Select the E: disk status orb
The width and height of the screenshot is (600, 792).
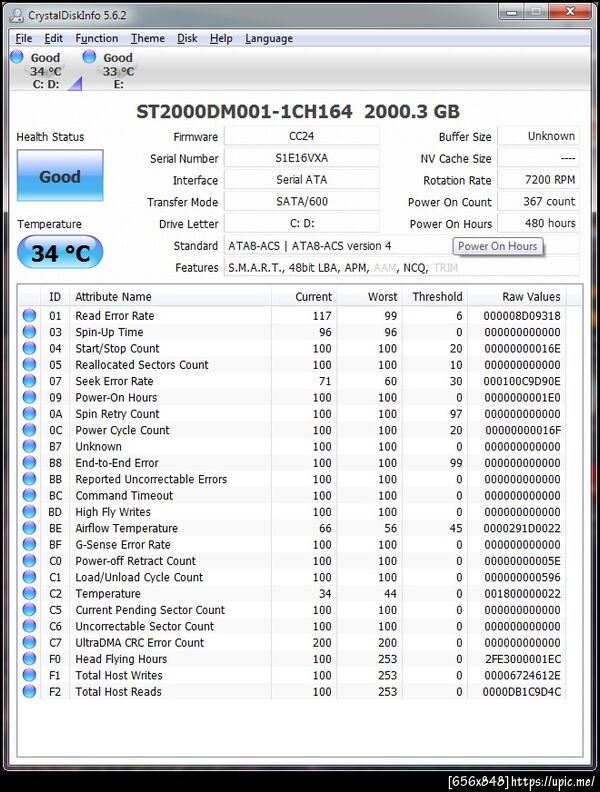pyautogui.click(x=89, y=57)
